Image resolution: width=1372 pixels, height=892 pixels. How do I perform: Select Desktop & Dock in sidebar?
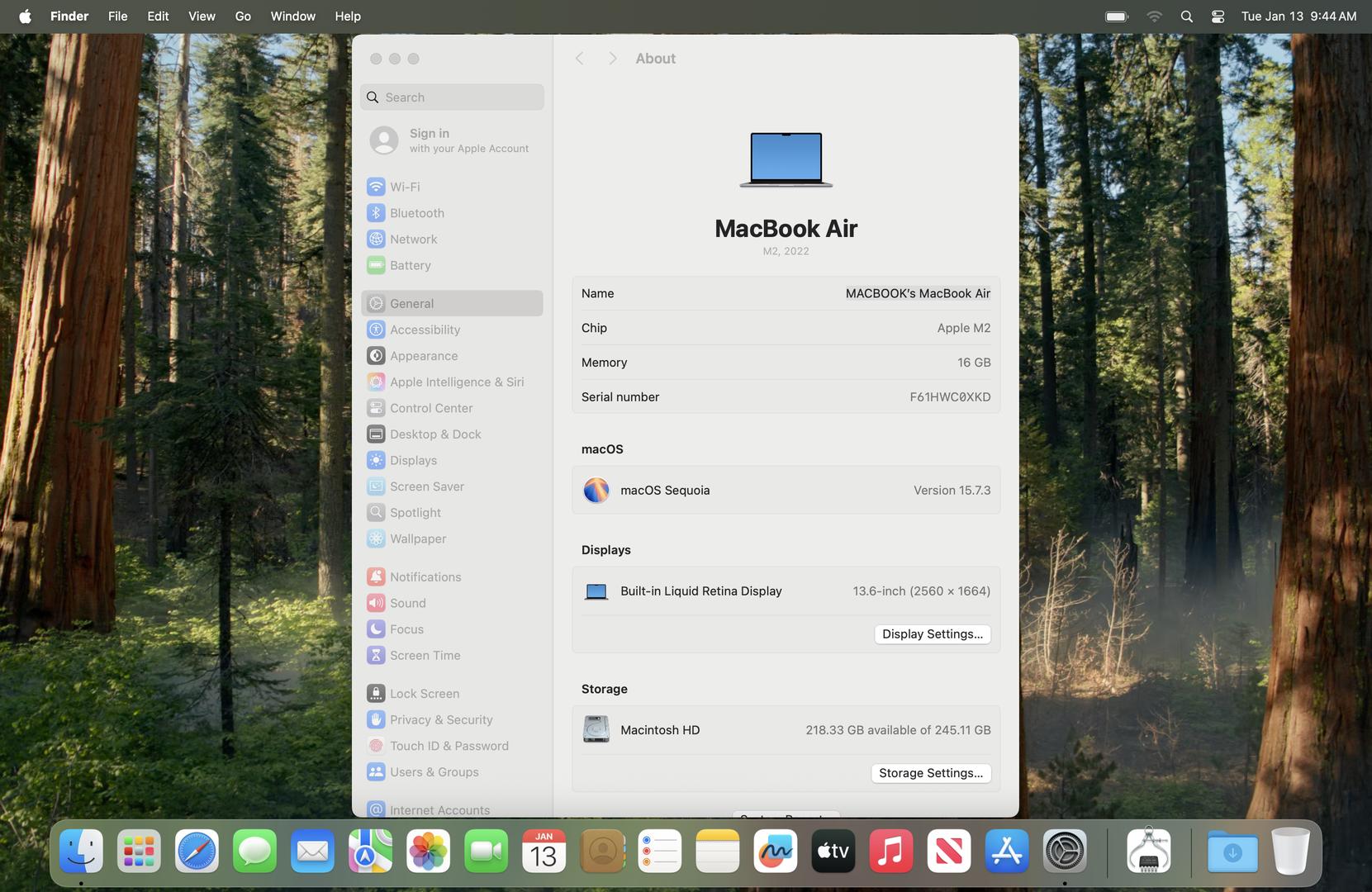434,434
